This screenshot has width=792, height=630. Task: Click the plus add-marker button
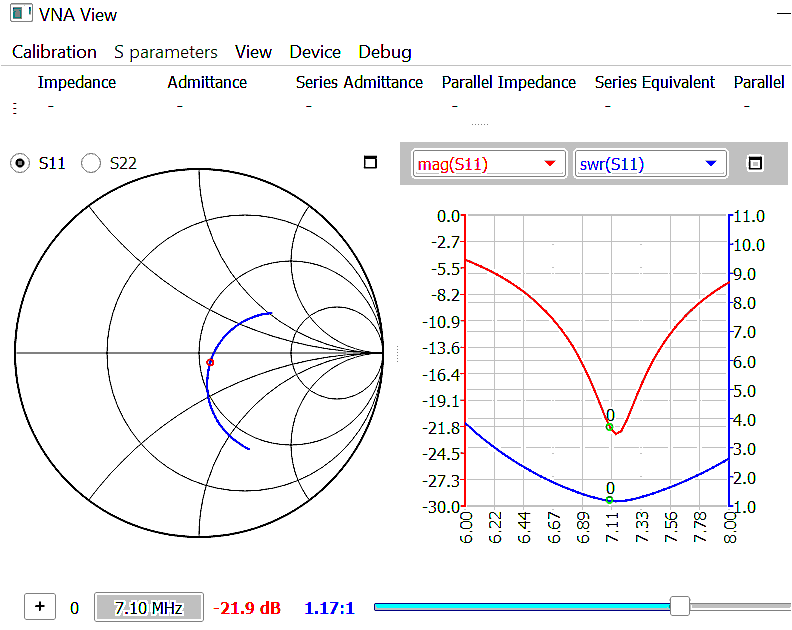click(x=40, y=606)
